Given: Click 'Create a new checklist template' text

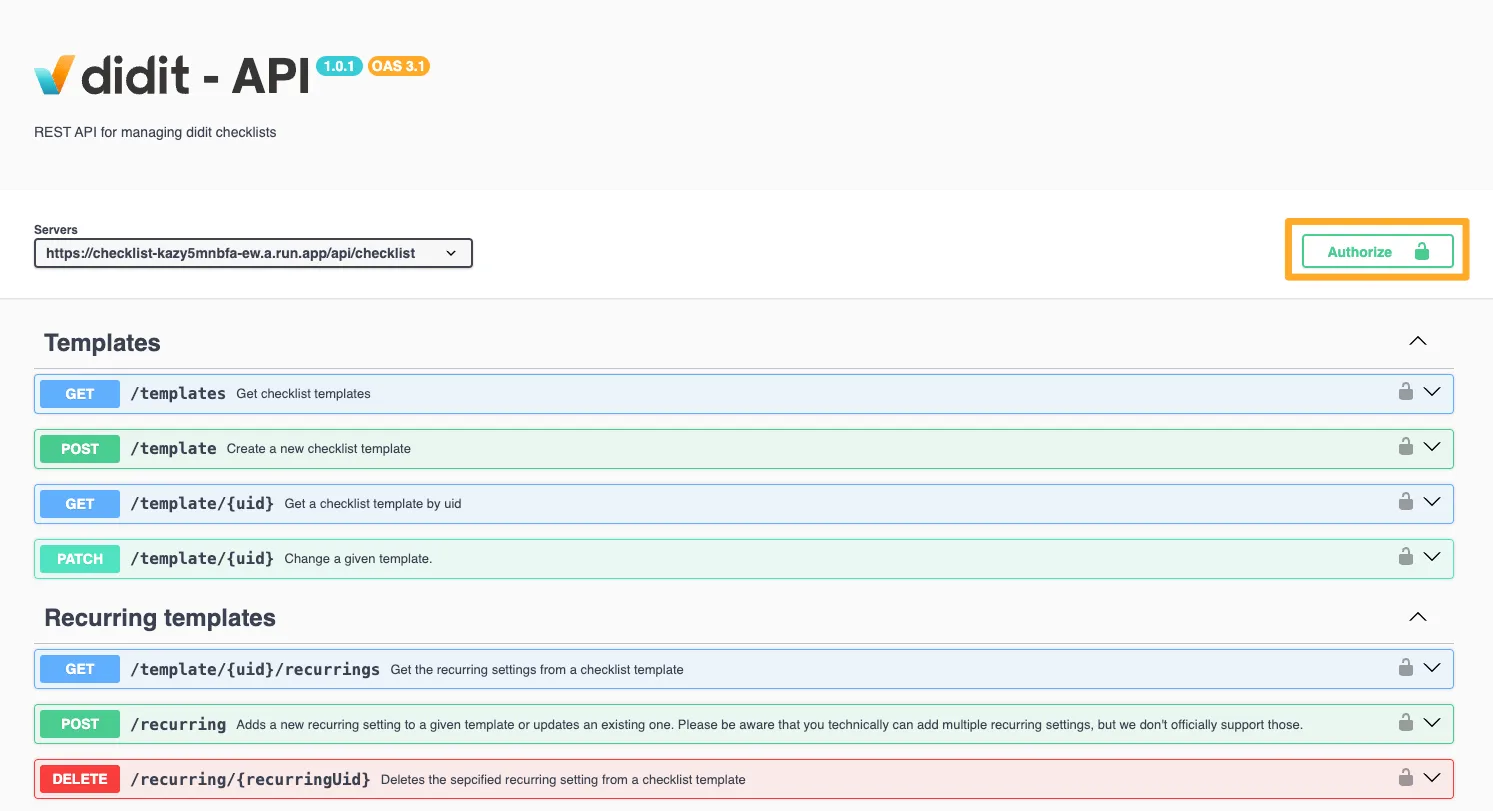Looking at the screenshot, I should point(319,449).
